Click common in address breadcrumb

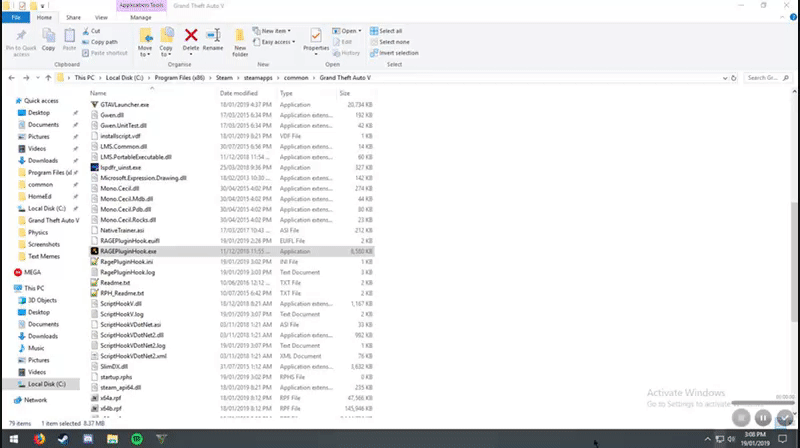point(296,78)
